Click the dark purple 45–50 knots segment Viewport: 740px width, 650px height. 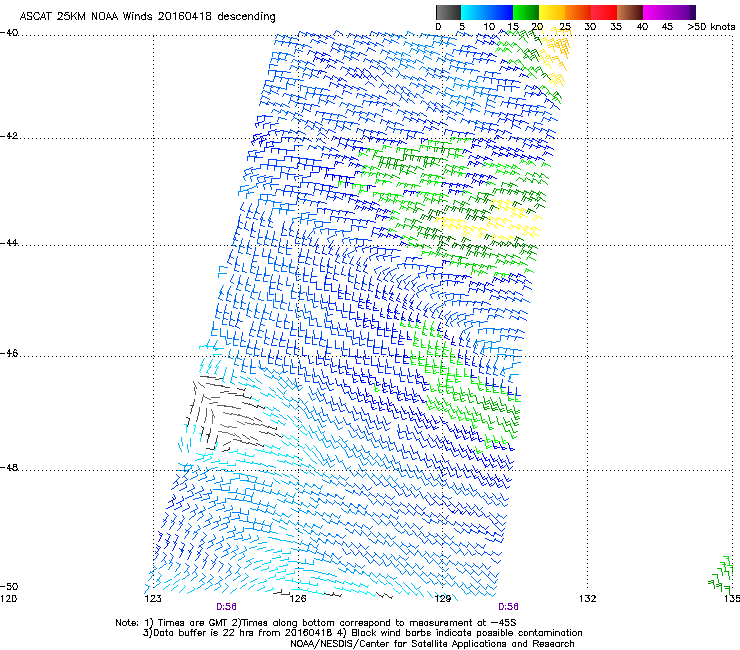click(x=682, y=12)
